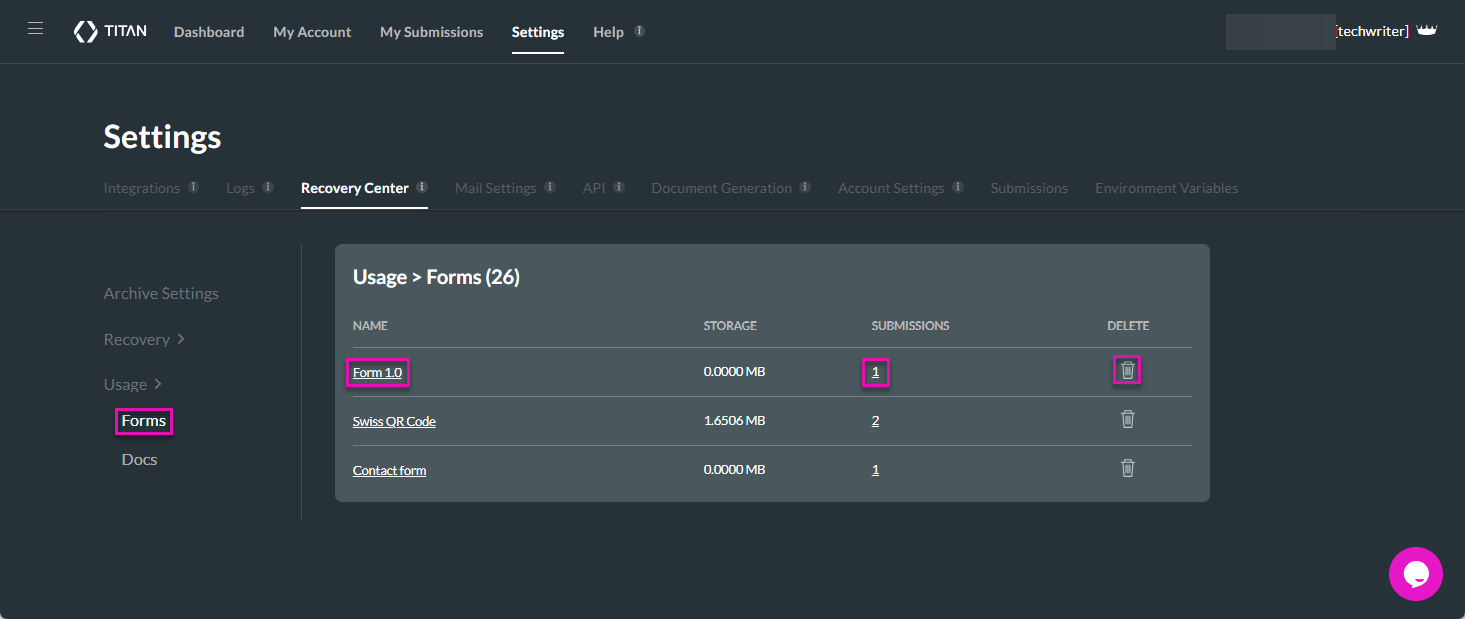Screen dimensions: 1465x619
Task: Navigate to My Submissions
Action: coord(431,31)
